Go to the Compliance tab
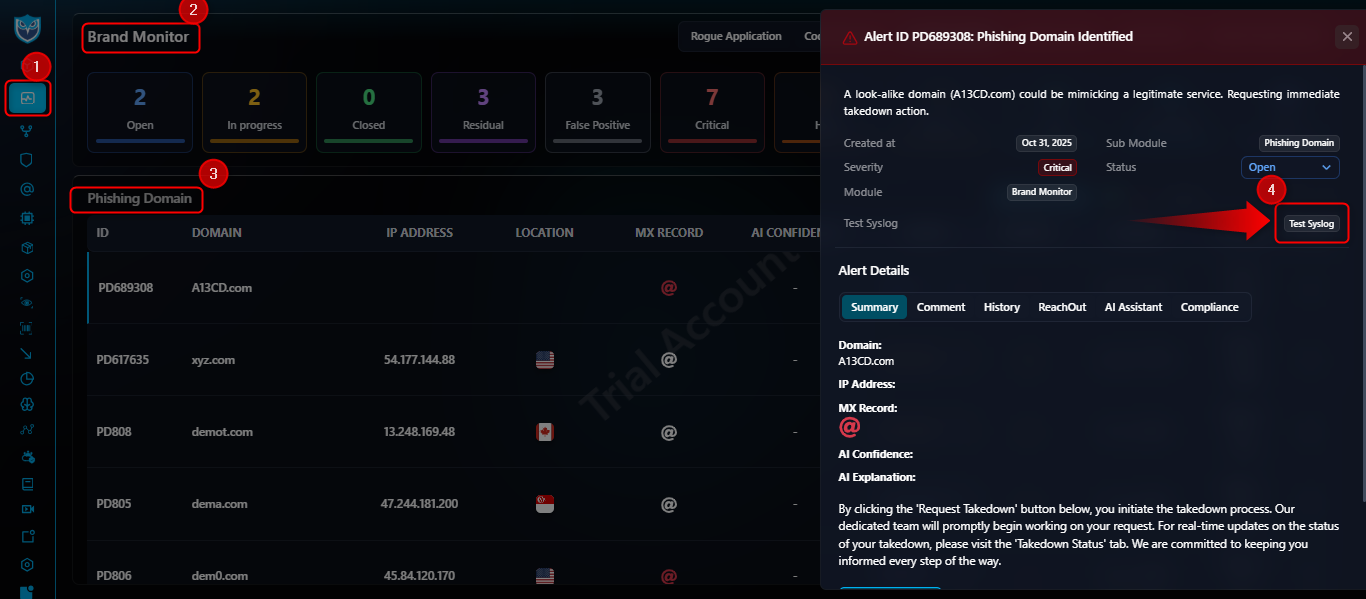 click(1209, 307)
